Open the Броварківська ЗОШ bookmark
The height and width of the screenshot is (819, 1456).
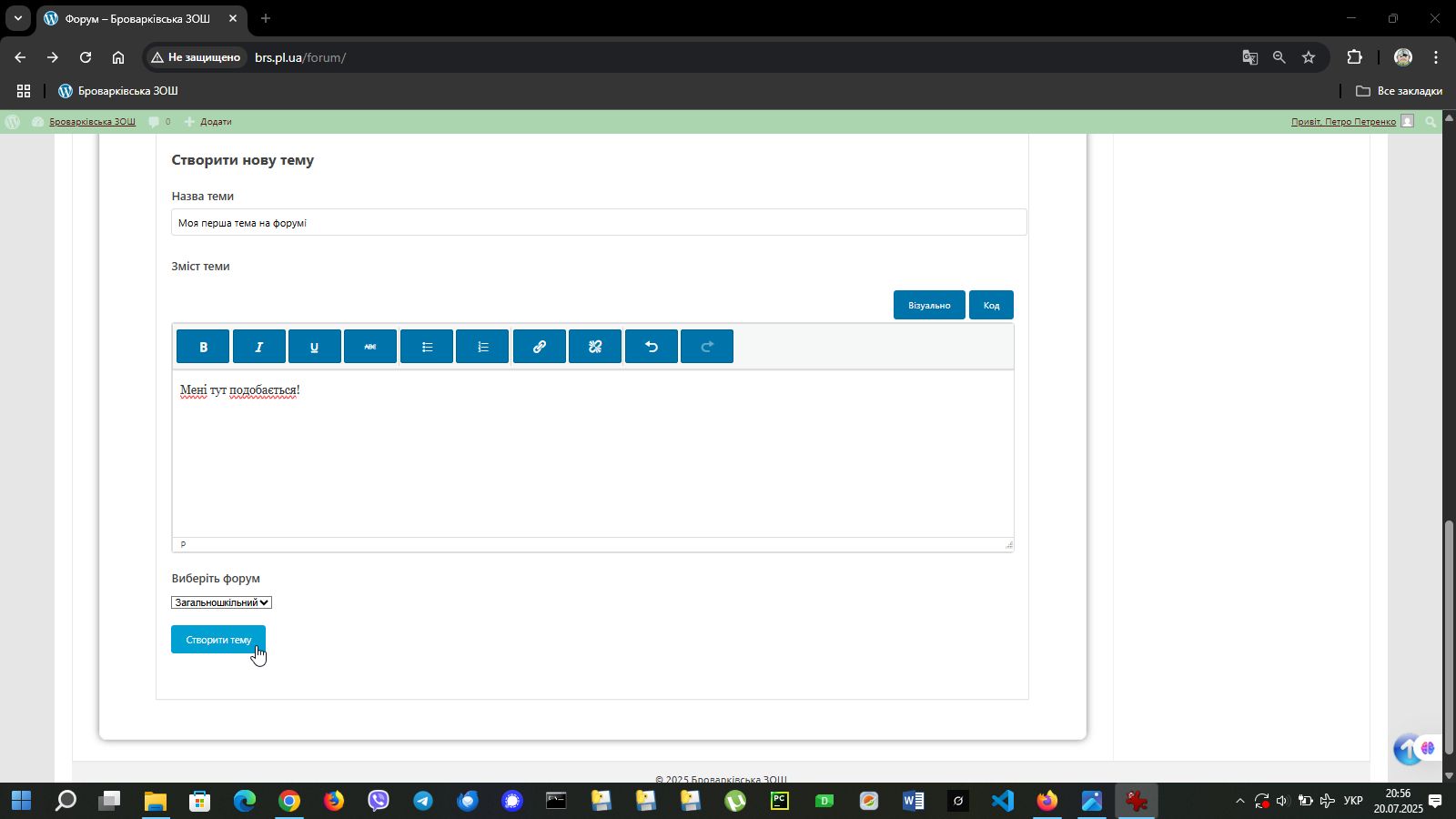coord(118,91)
